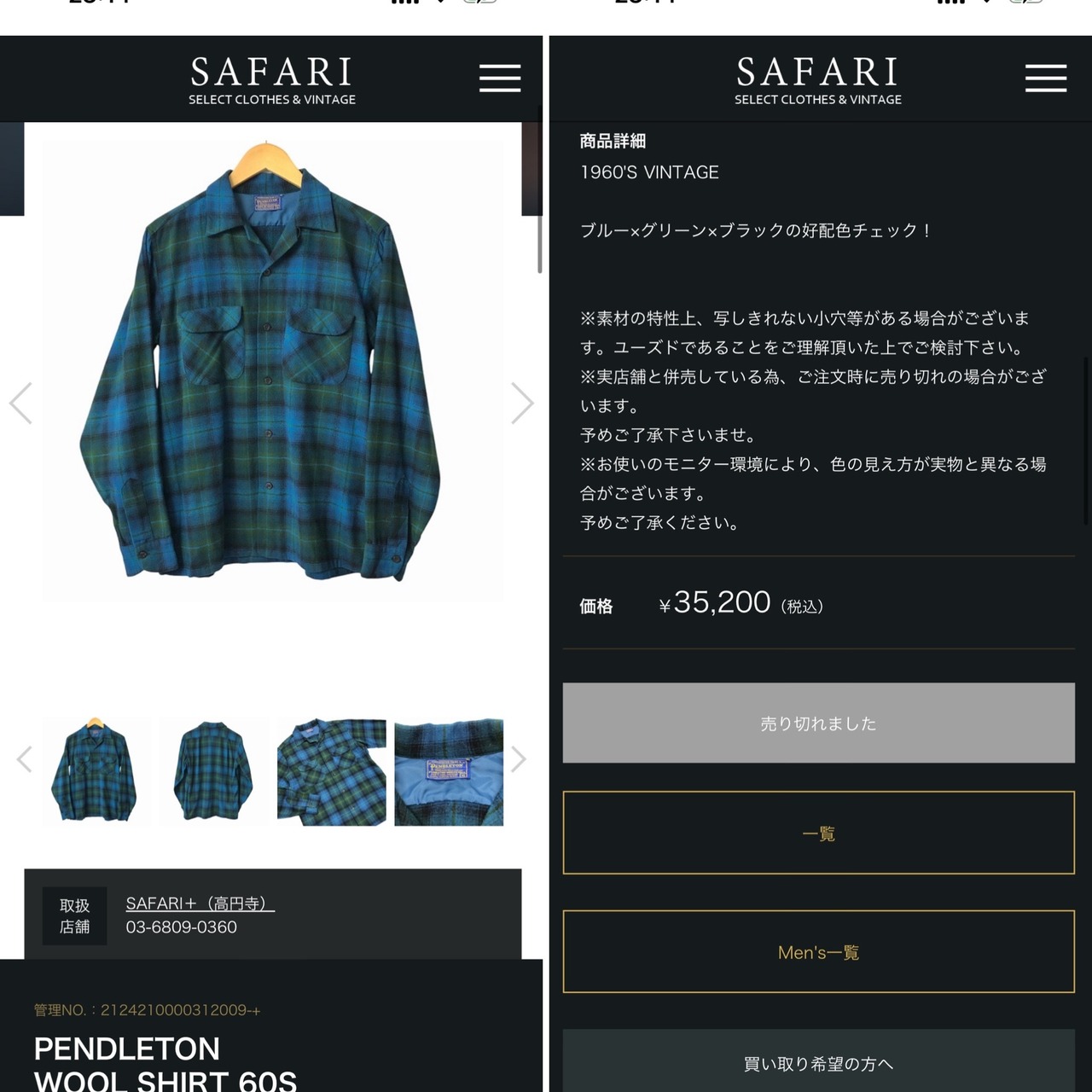Show previous product image with left arrow
Screen dimensions: 1092x1092
tap(20, 404)
